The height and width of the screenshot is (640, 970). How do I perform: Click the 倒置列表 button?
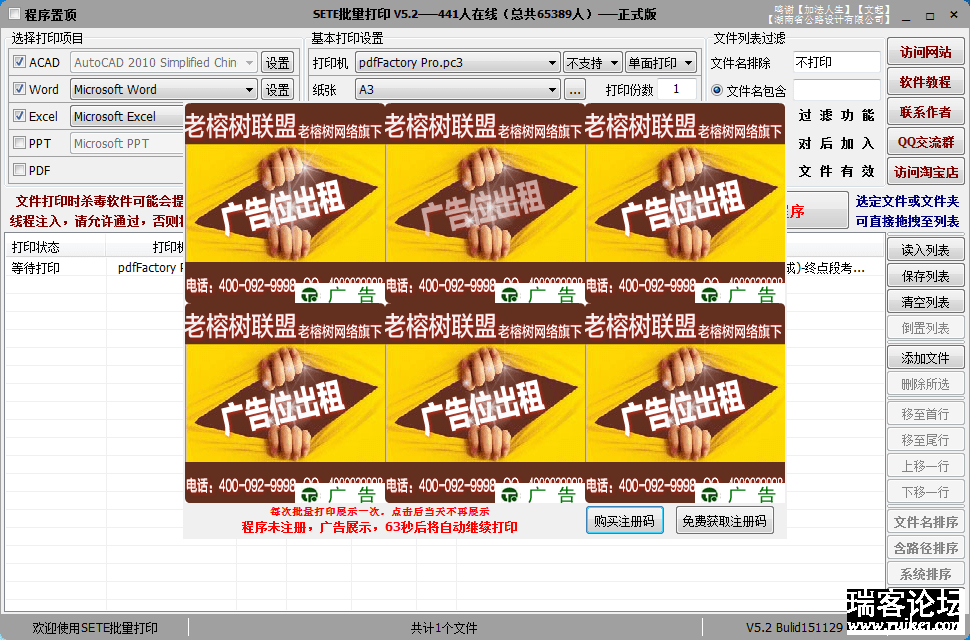point(925,328)
